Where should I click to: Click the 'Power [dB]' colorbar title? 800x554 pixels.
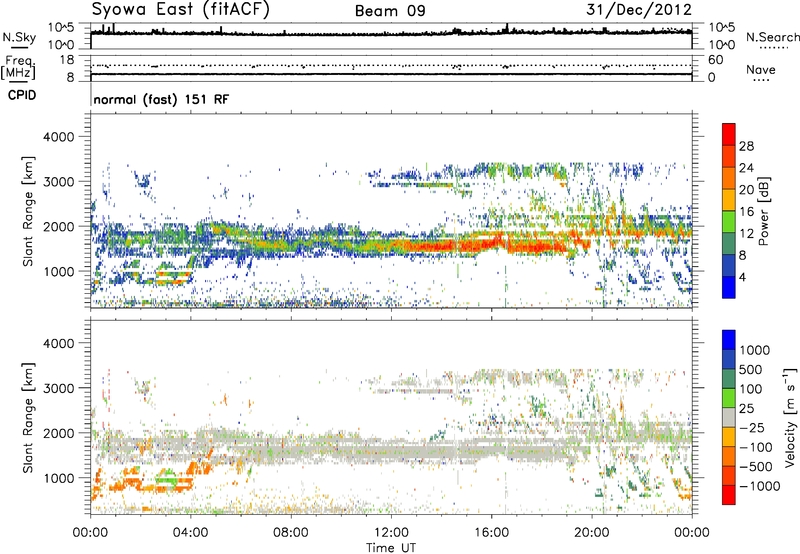[x=763, y=211]
